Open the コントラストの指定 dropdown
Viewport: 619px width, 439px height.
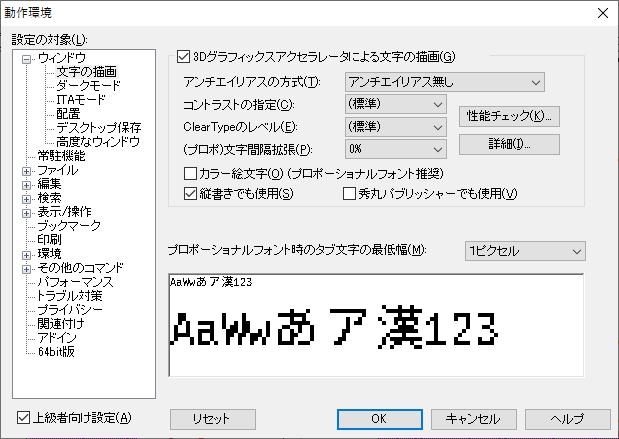coord(395,104)
